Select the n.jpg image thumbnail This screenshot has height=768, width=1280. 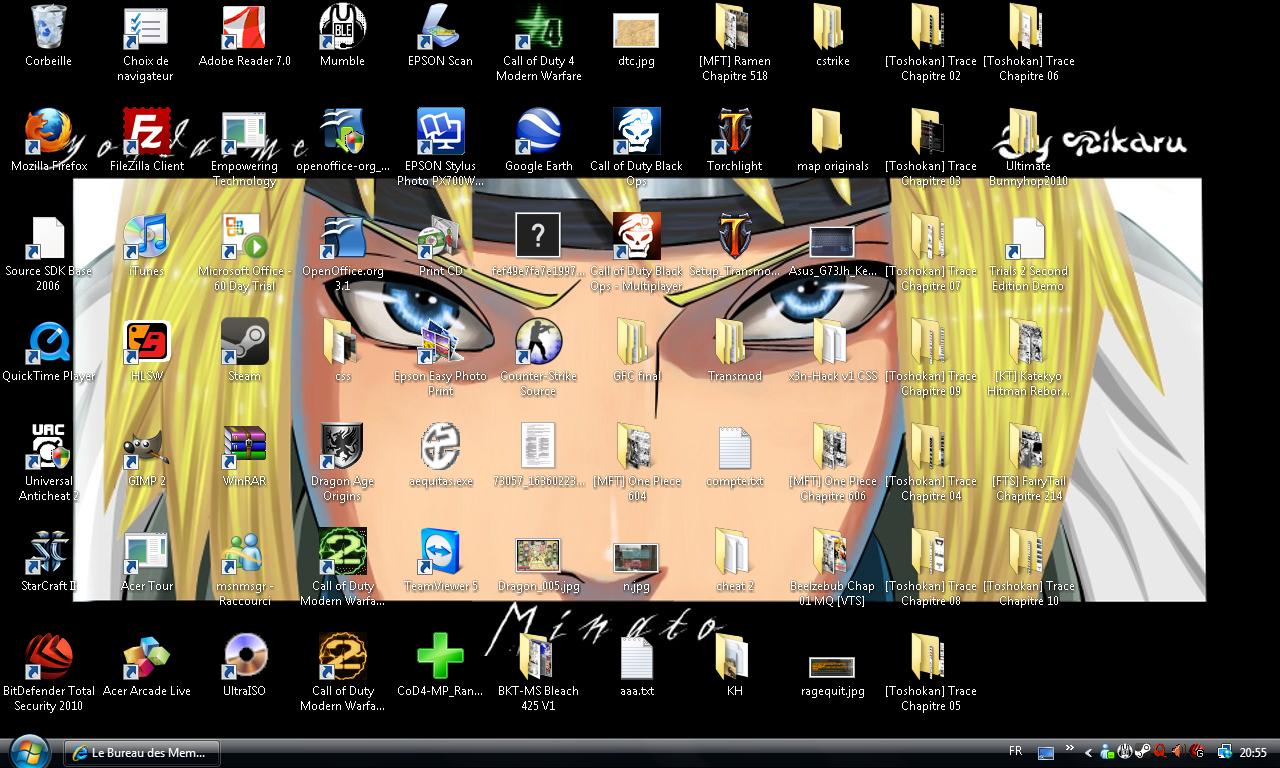[636, 558]
